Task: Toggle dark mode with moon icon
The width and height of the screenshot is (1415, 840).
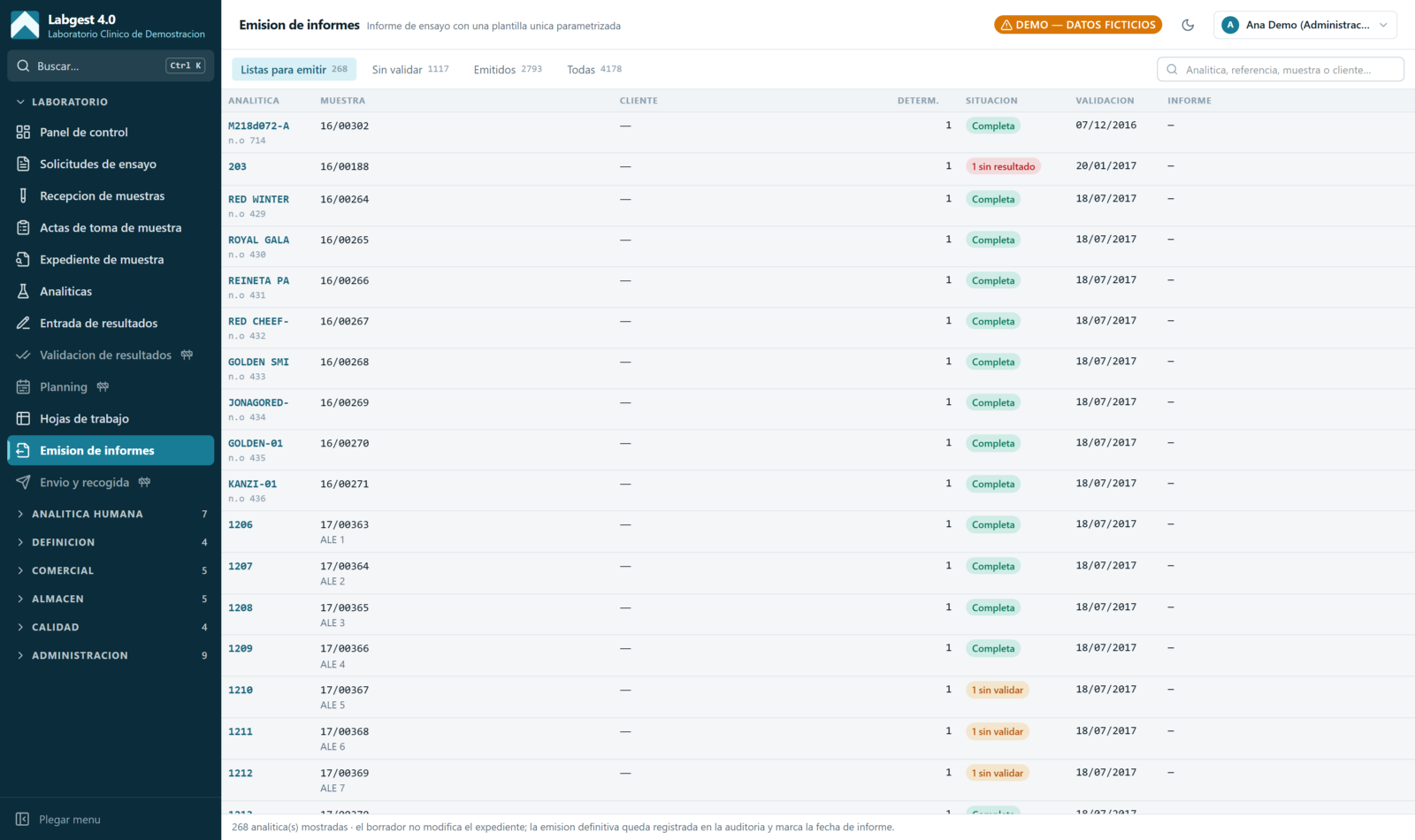Action: coord(1188,25)
